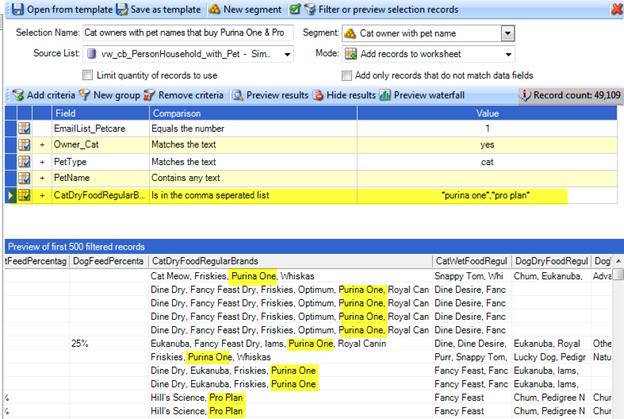This screenshot has height=419, width=624.
Task: Click the New group icon
Action: (84, 95)
